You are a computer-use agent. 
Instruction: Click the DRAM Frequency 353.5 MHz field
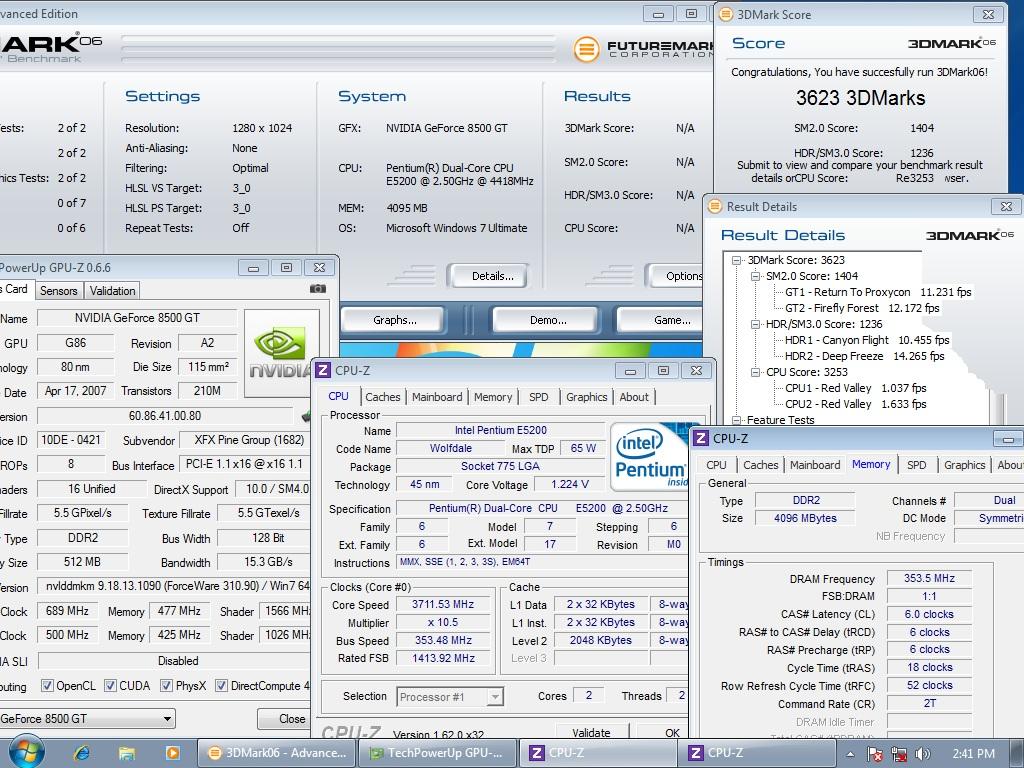point(929,579)
